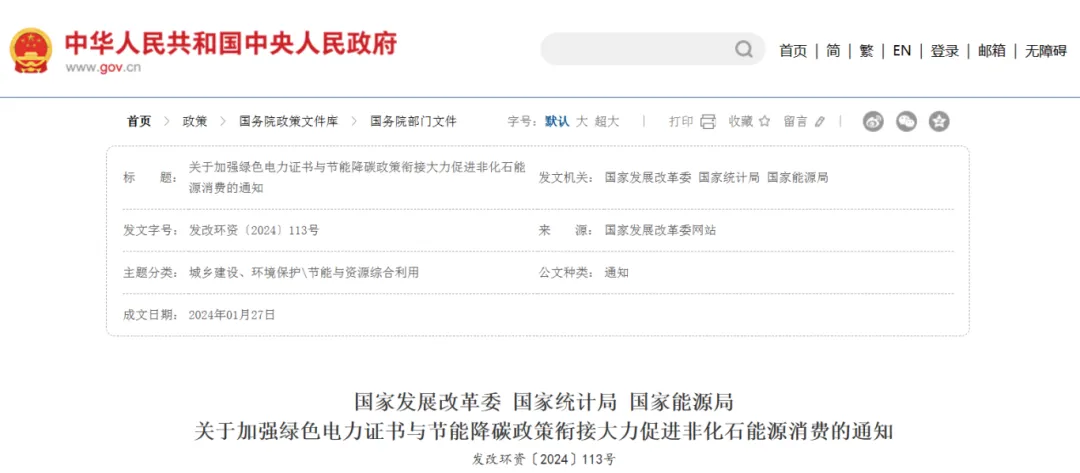This screenshot has height=473, width=1080.
Task: Switch to 简 simplified Chinese
Action: click(833, 51)
